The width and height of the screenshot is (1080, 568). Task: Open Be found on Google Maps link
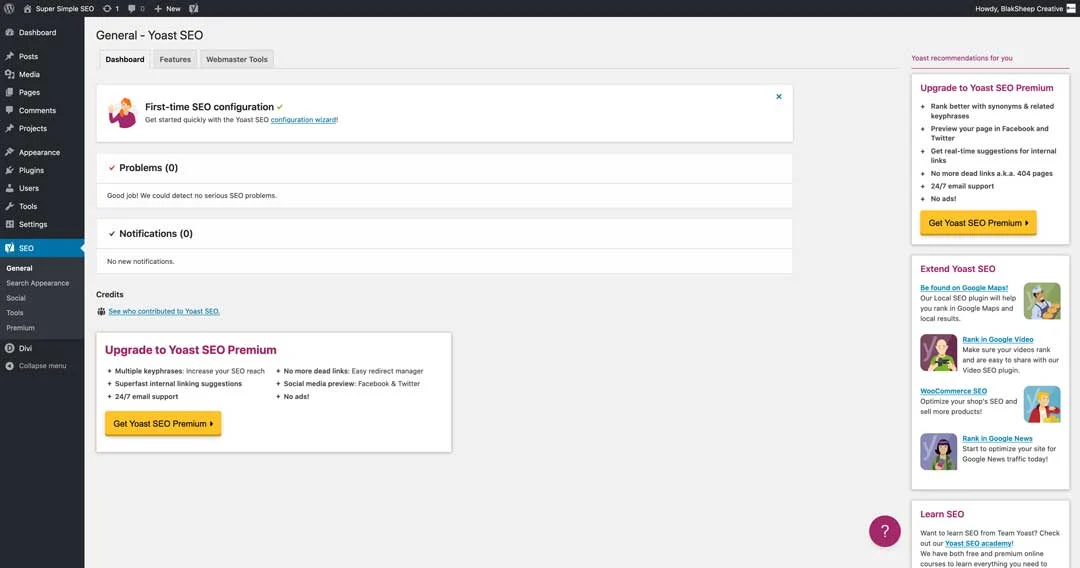pos(964,288)
